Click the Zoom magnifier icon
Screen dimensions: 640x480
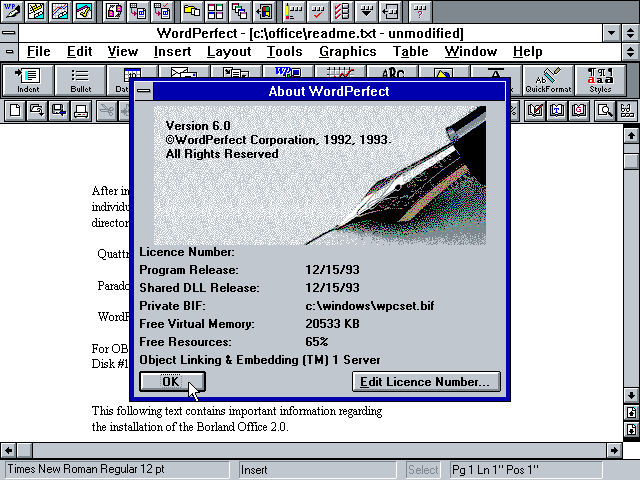[605, 111]
